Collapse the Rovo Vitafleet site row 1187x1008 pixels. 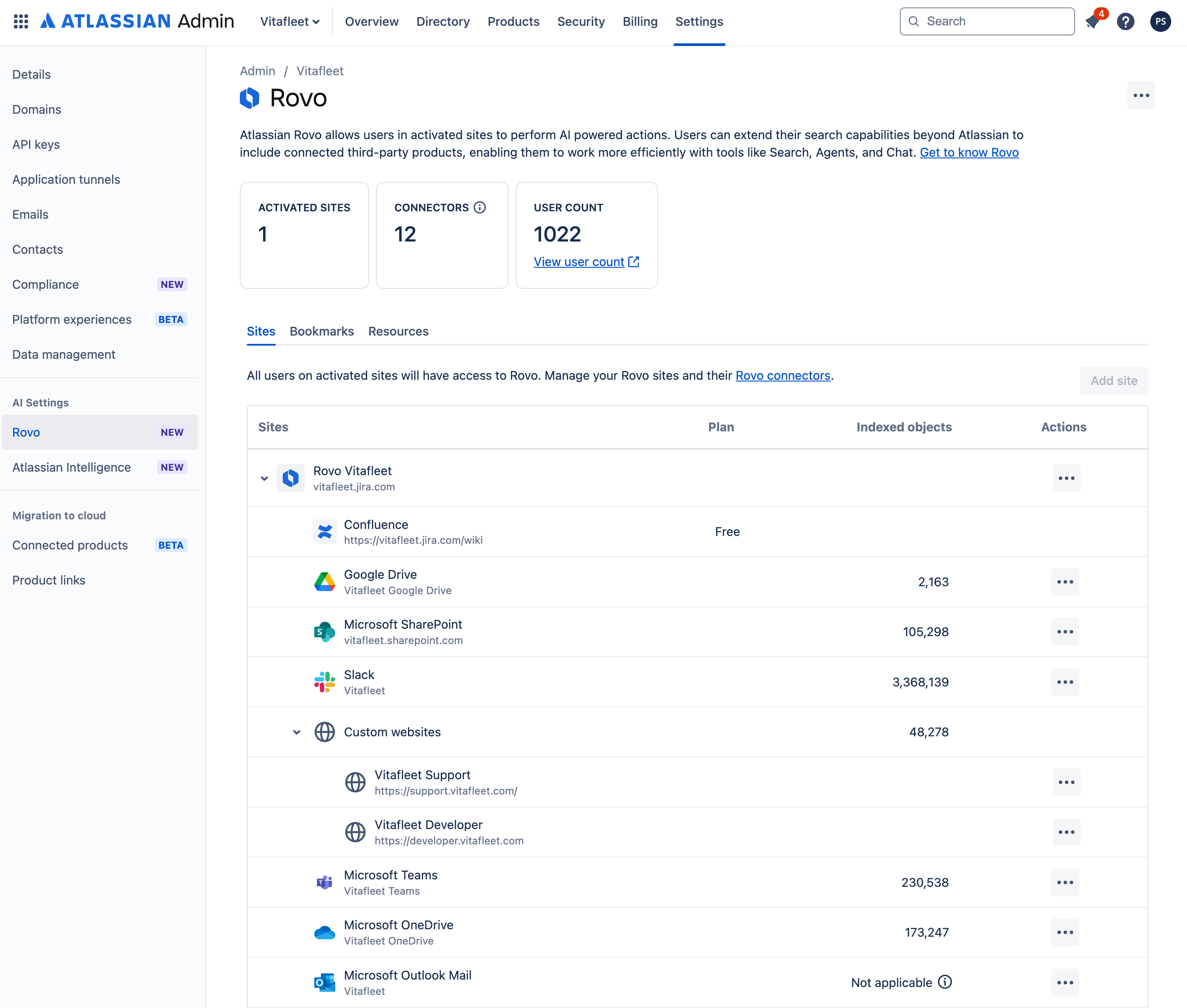pos(263,478)
